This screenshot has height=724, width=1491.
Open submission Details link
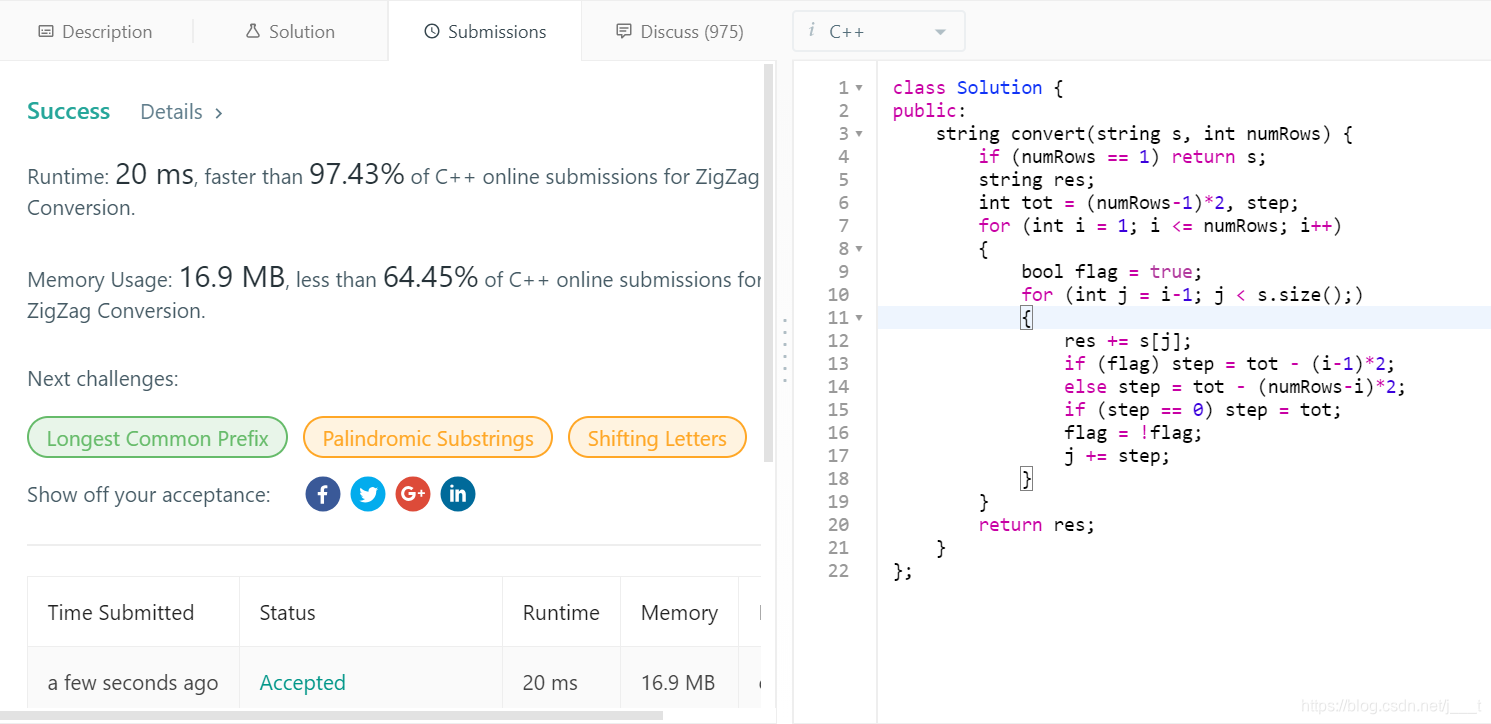click(x=181, y=112)
